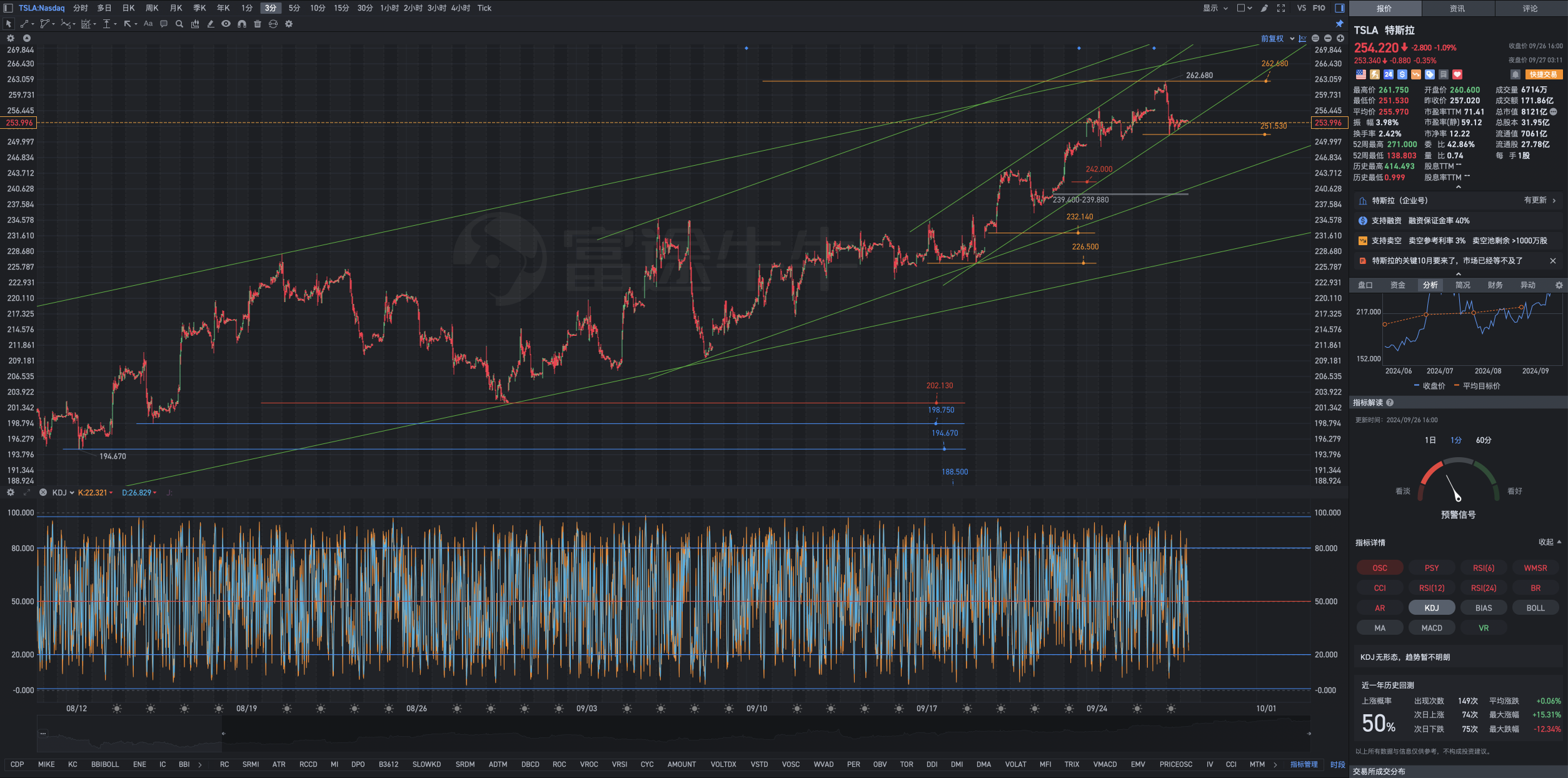Toggle drawings visibility with the eye icon

[226, 24]
